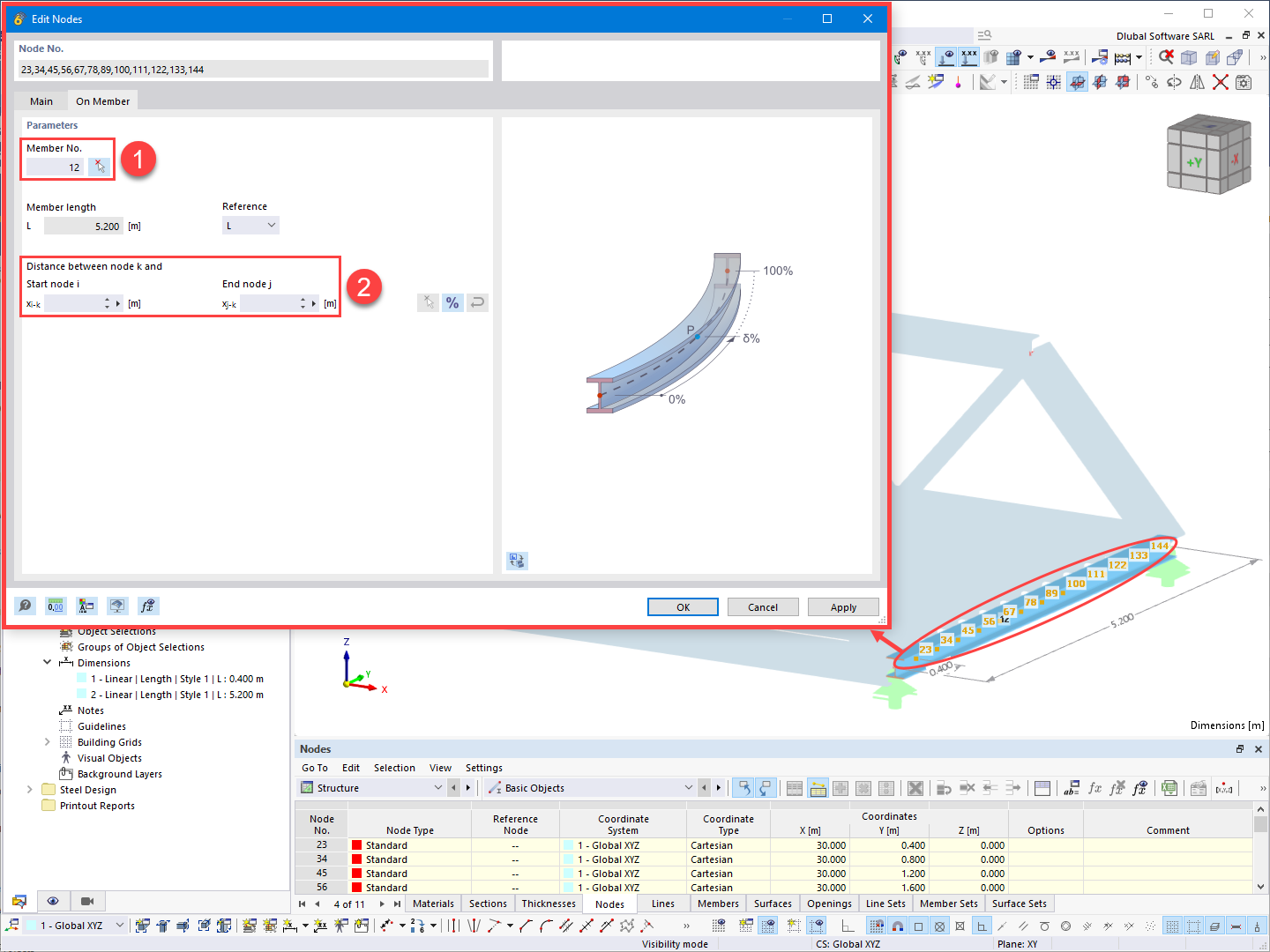Click the red X delete icon in main toolbar
Screen dimensions: 1270x952
tap(1221, 82)
